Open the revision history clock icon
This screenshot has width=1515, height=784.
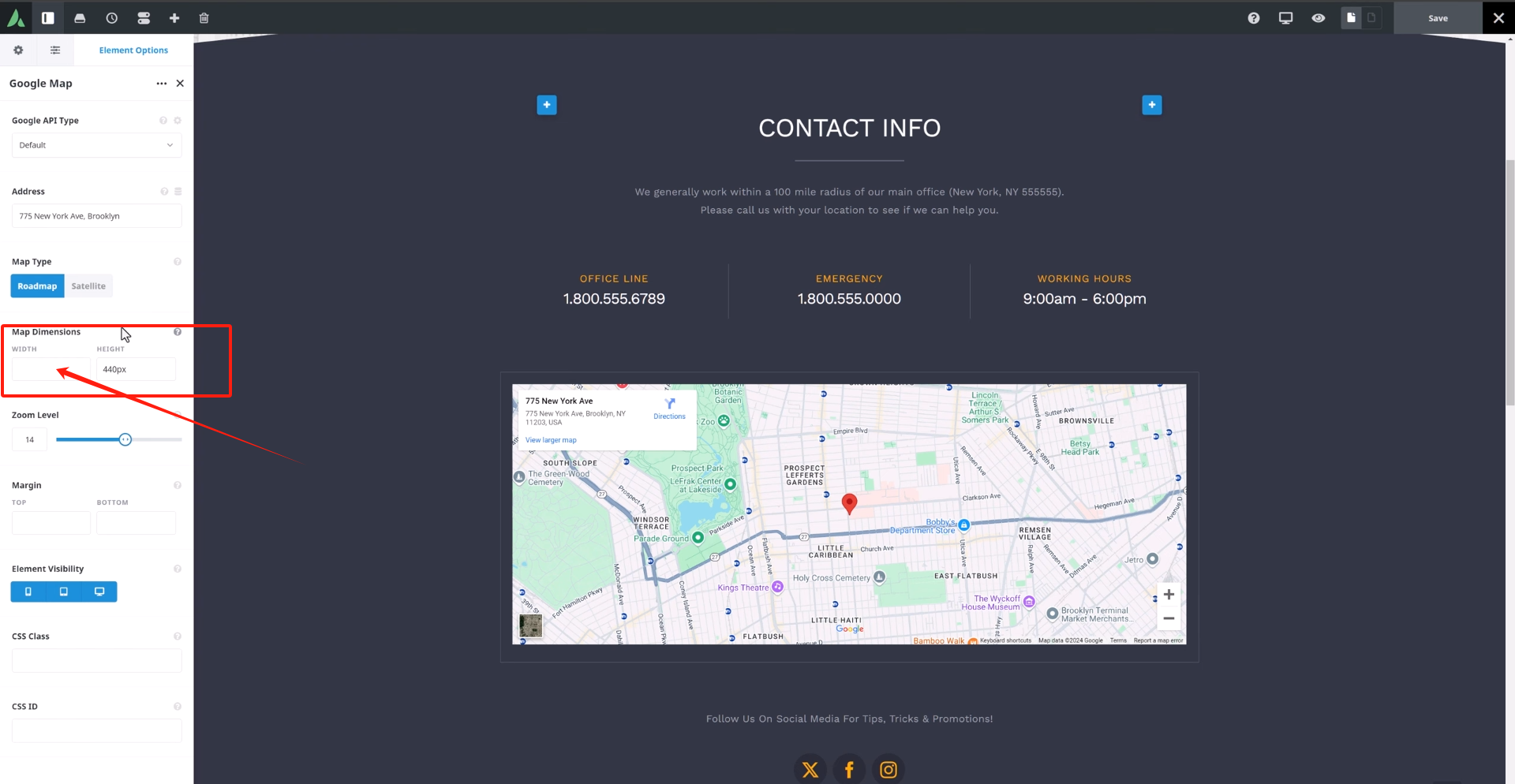[x=111, y=17]
